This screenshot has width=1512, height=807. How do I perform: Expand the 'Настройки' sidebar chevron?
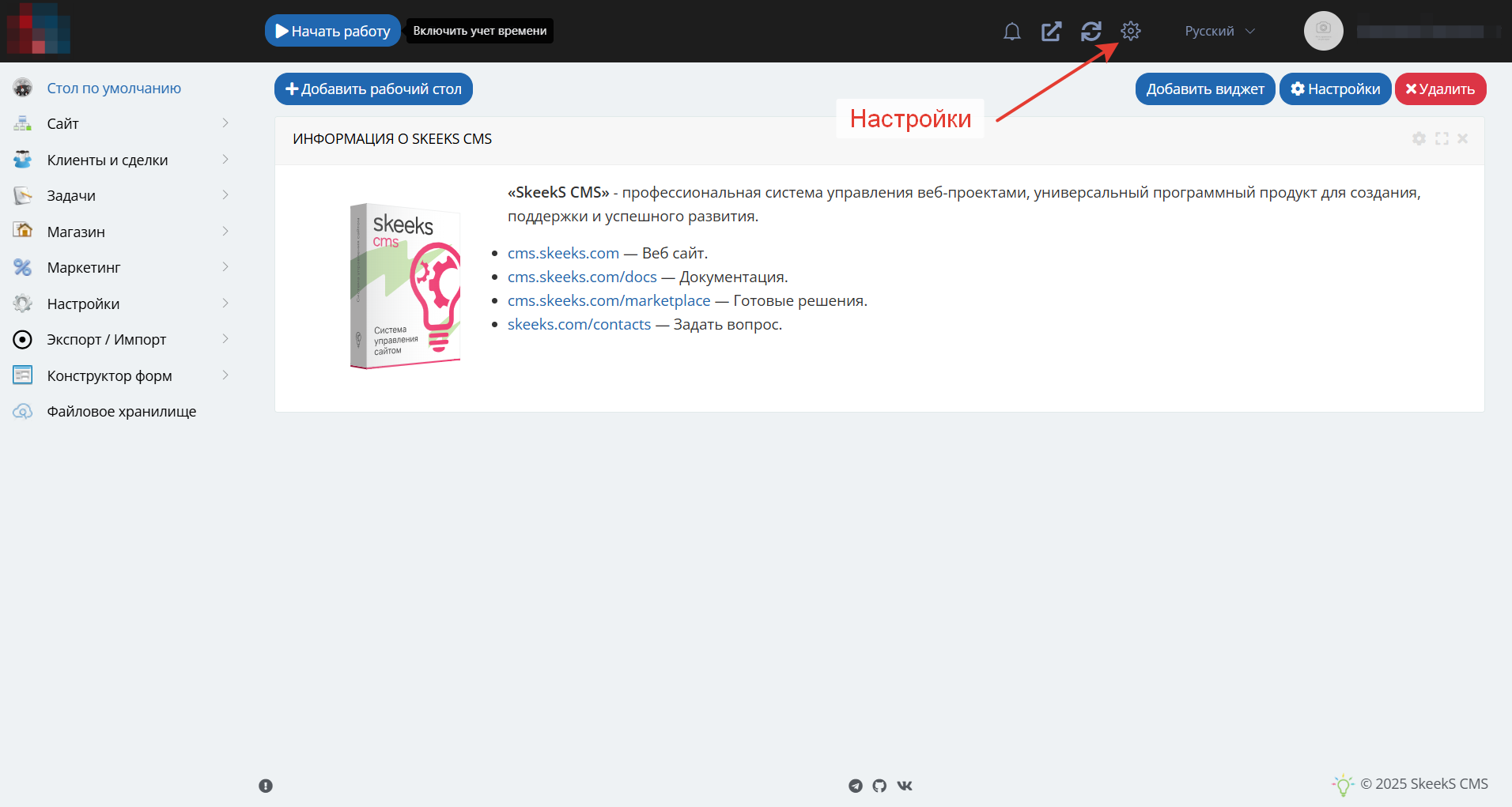[x=225, y=304]
